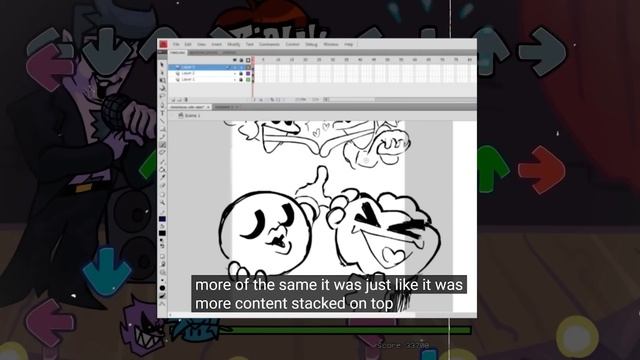Open the stroke color swatch
This screenshot has width=640, height=360.
[162, 219]
